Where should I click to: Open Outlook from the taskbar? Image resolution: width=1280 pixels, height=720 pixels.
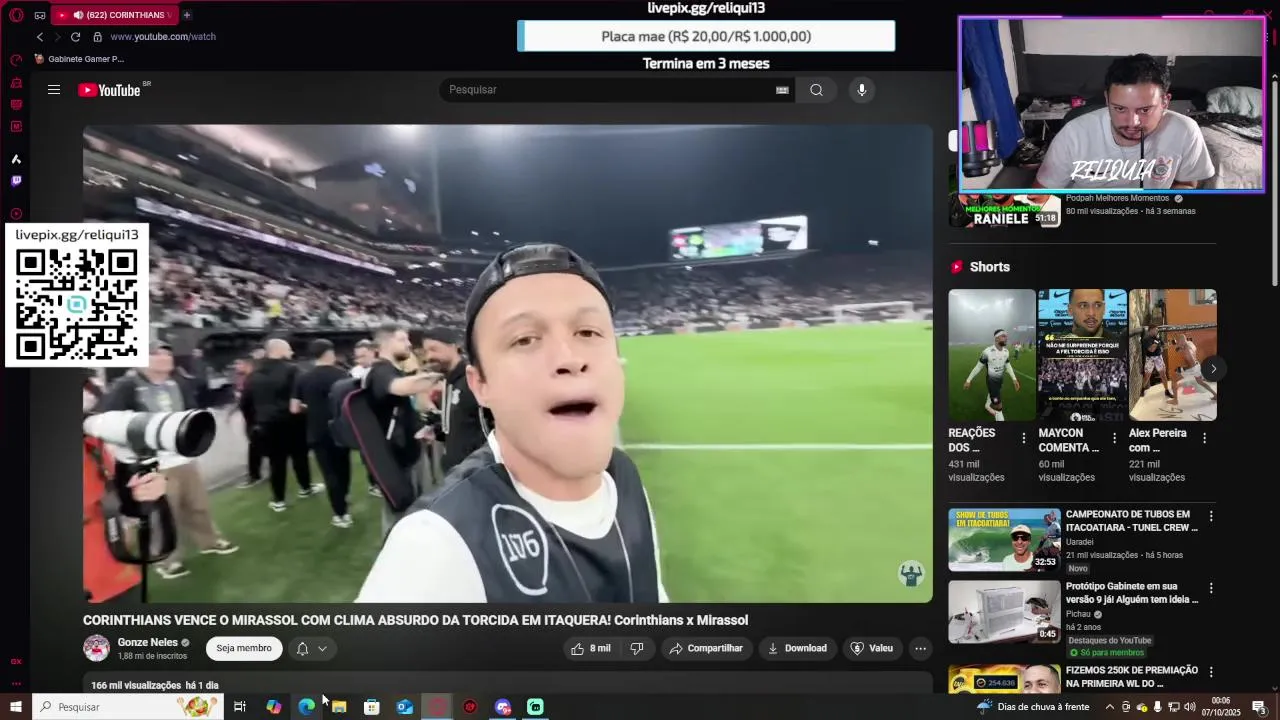pos(405,707)
